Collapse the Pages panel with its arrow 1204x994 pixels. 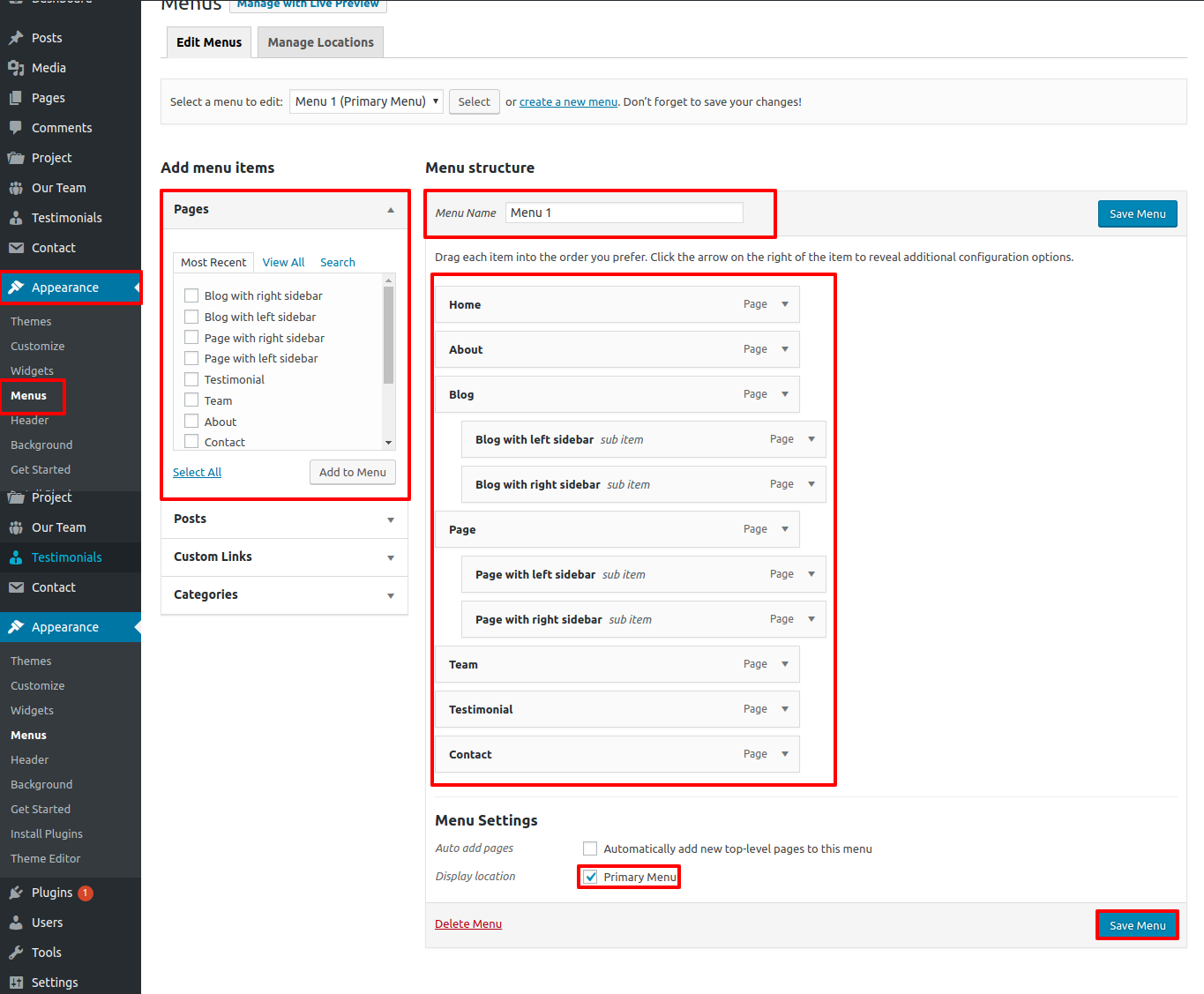[391, 210]
